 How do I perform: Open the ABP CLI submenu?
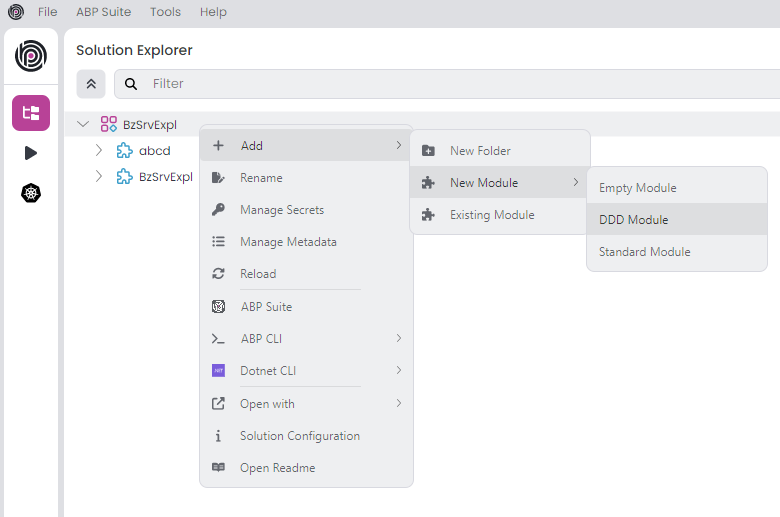306,339
